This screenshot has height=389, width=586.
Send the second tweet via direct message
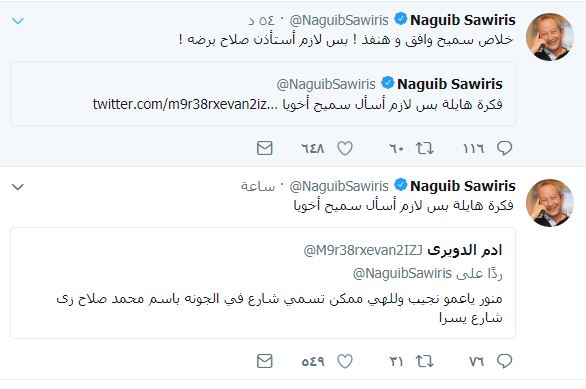[265, 361]
